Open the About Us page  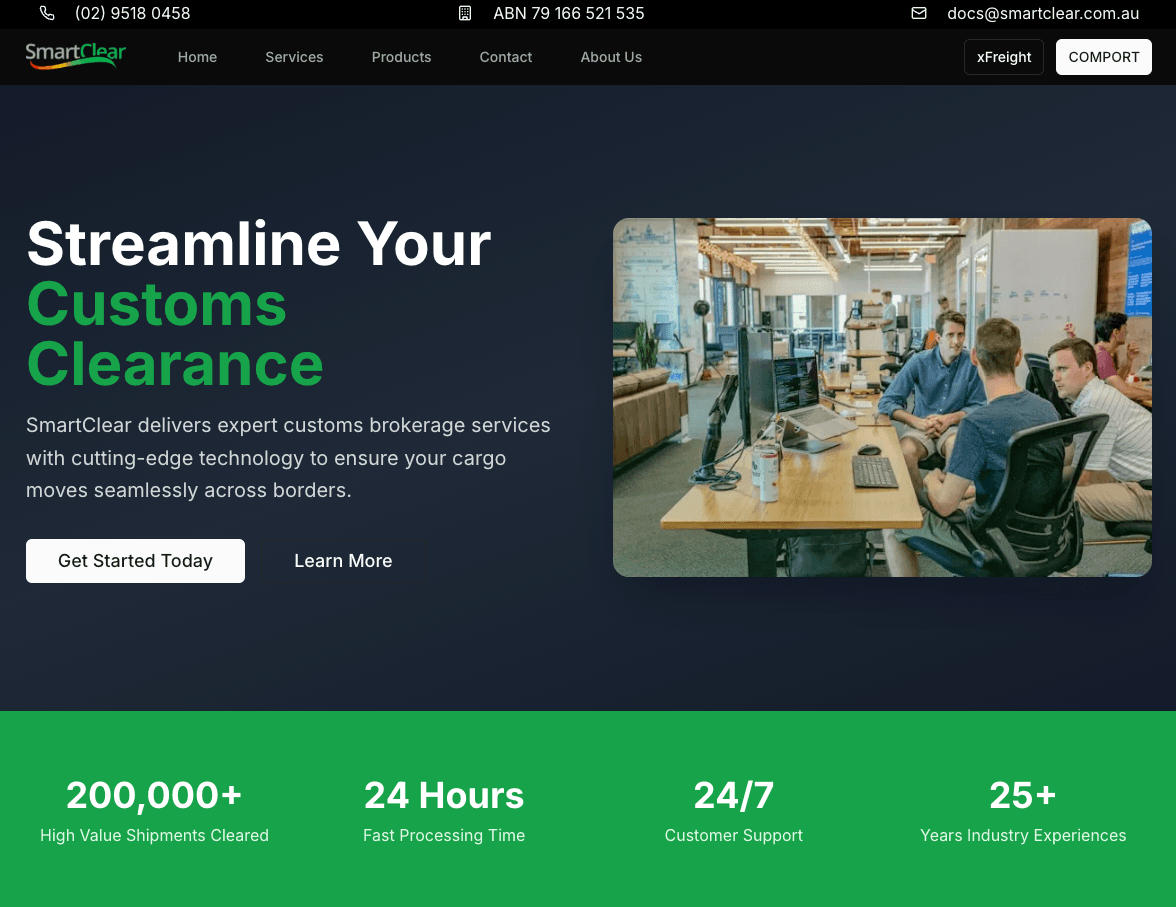point(611,57)
